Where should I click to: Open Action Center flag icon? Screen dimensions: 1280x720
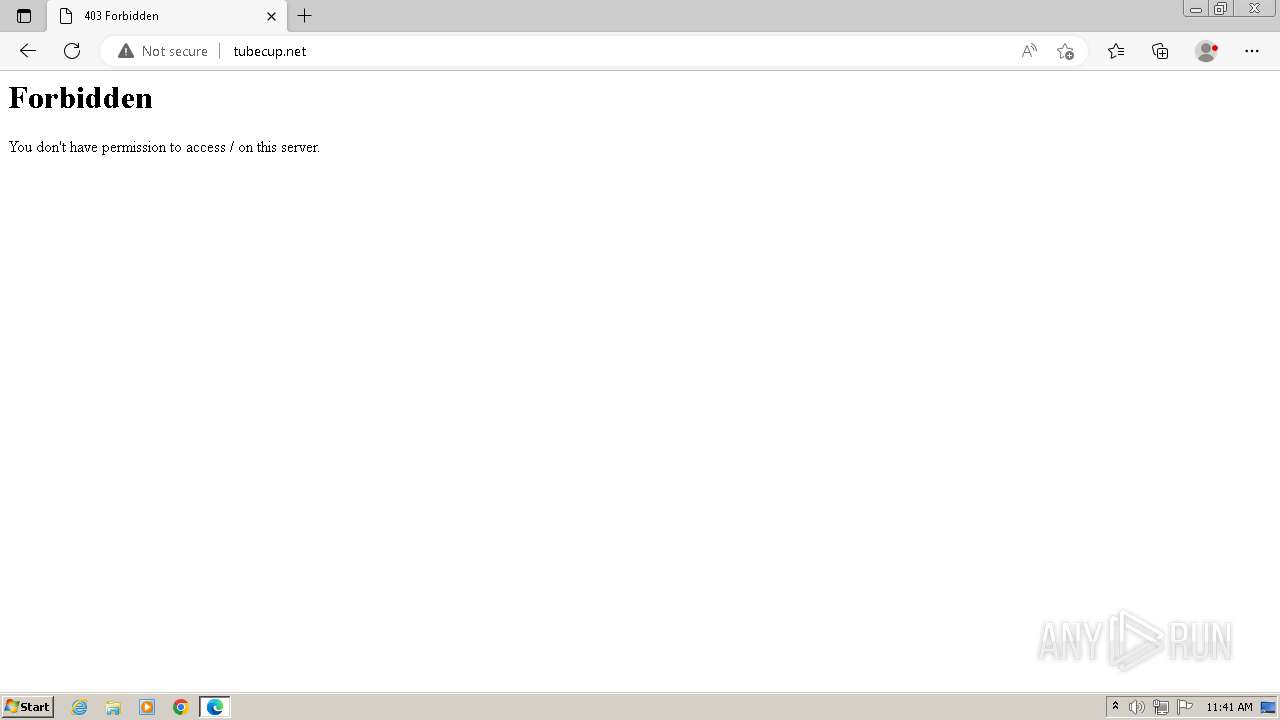[1185, 707]
